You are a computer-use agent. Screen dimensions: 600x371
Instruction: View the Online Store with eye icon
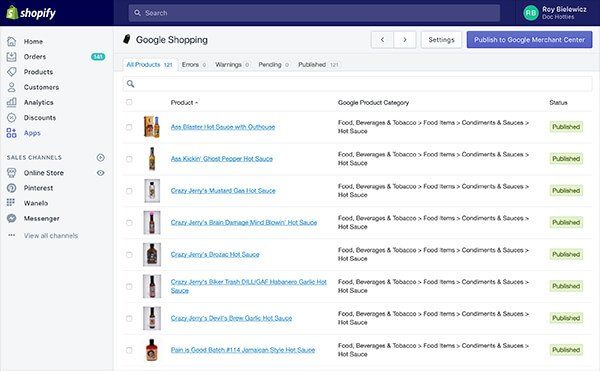coord(101,173)
